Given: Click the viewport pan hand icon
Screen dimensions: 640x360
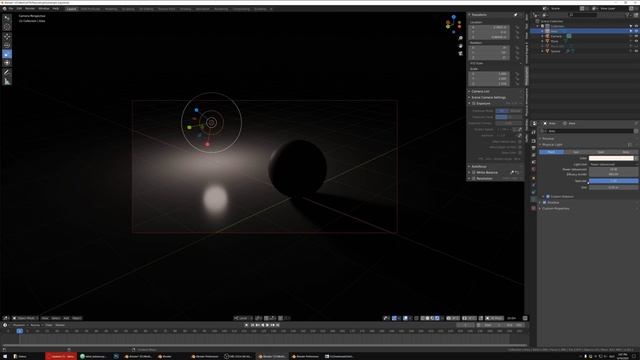Looking at the screenshot, I should (460, 46).
